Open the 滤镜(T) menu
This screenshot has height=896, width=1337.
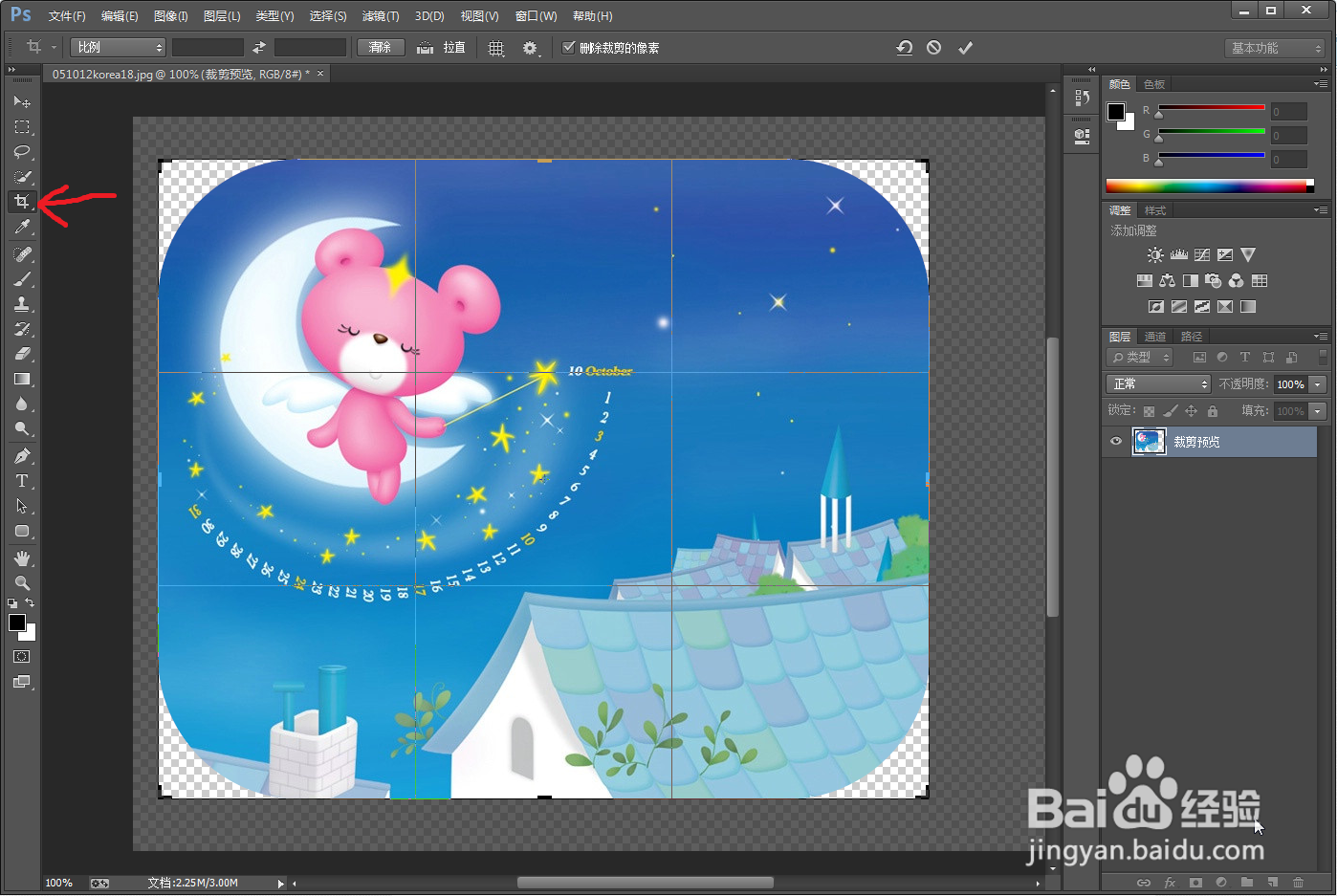coord(381,16)
